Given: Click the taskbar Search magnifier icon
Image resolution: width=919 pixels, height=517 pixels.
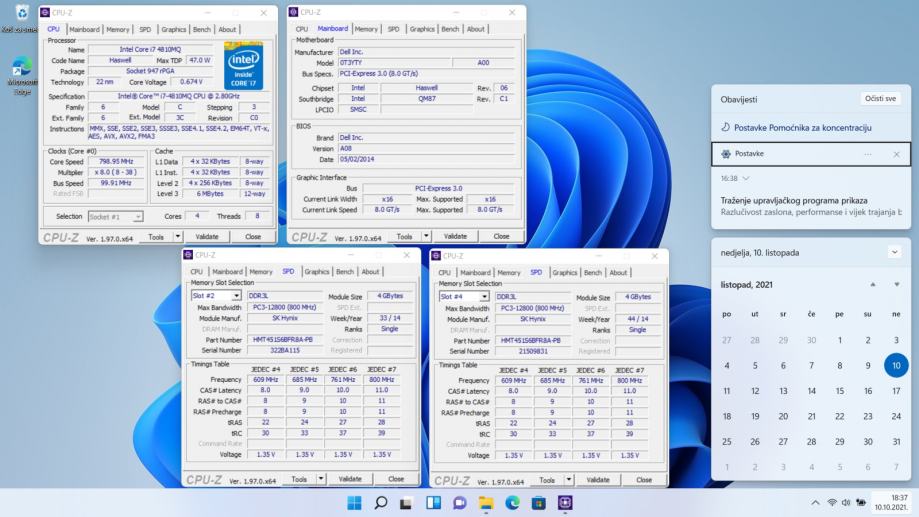Looking at the screenshot, I should pyautogui.click(x=381, y=502).
